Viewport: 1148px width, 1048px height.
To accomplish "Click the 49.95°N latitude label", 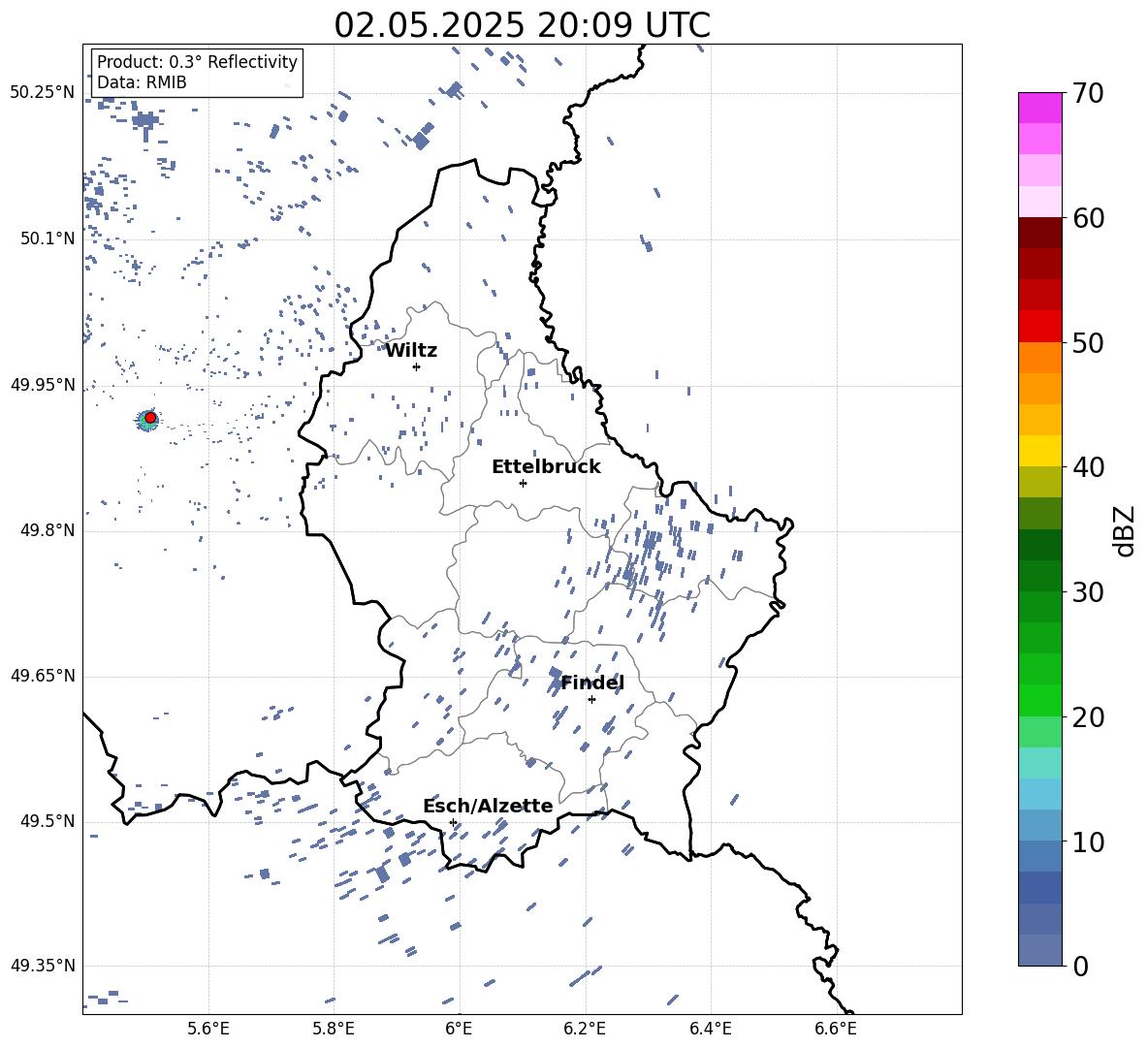I will pyautogui.click(x=43, y=385).
